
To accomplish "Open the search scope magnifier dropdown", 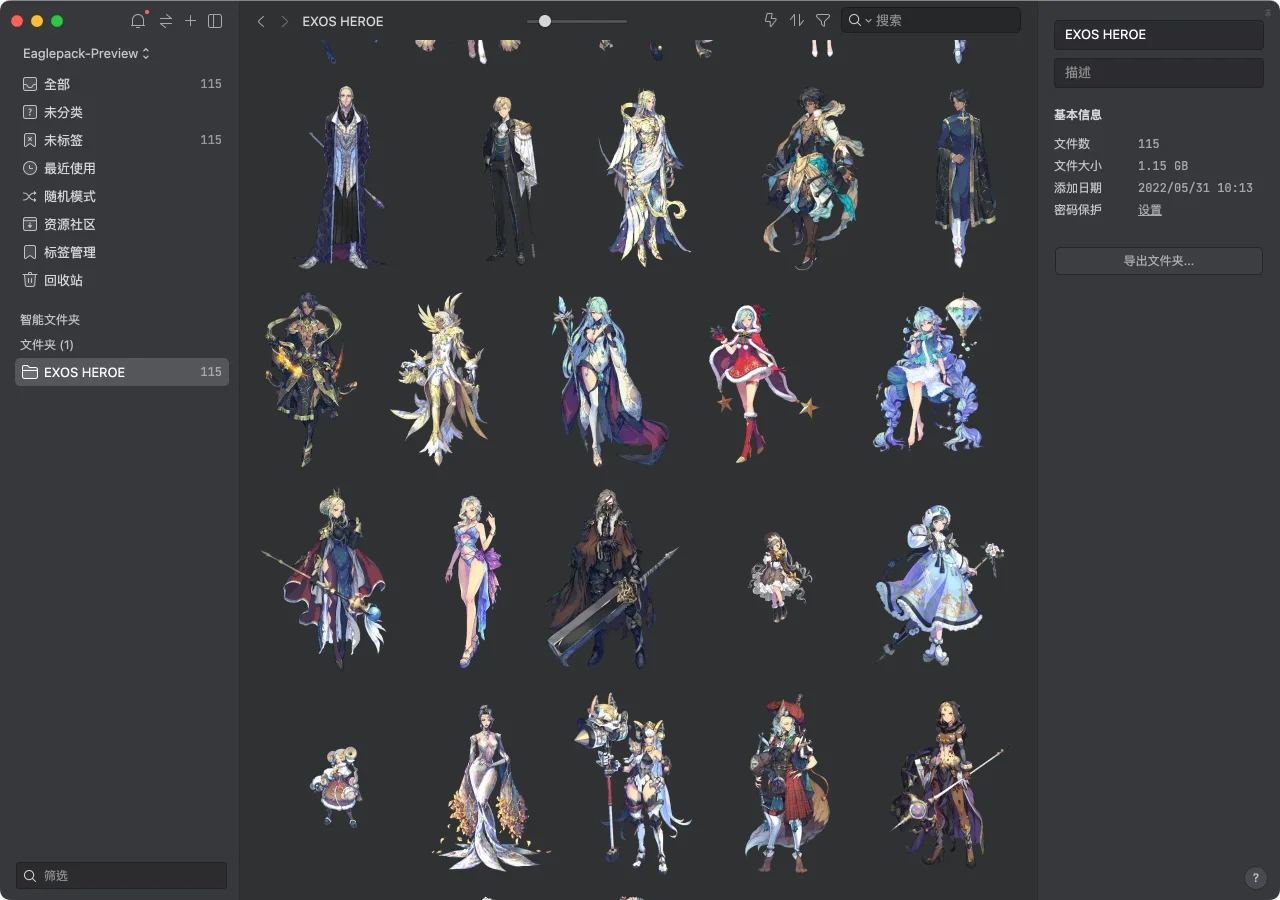I will click(x=860, y=20).
